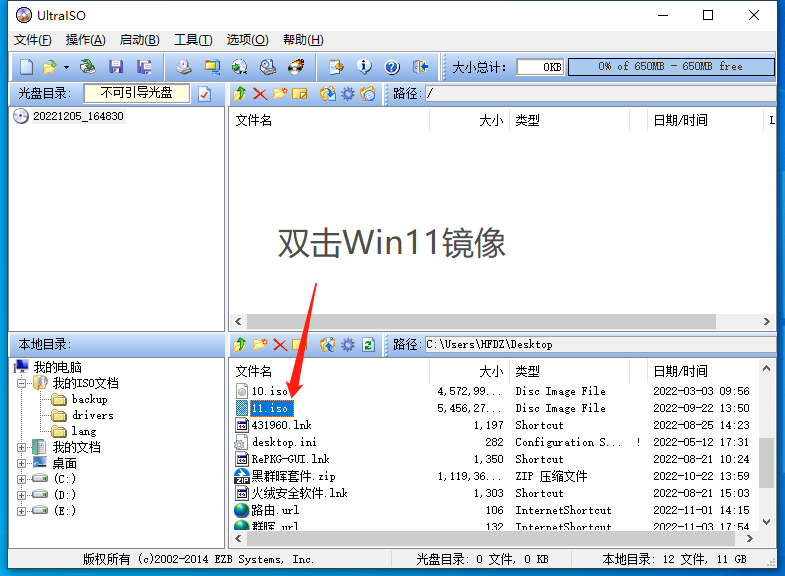The image size is (785, 576).
Task: Select the 路由.url file
Action: 275,510
